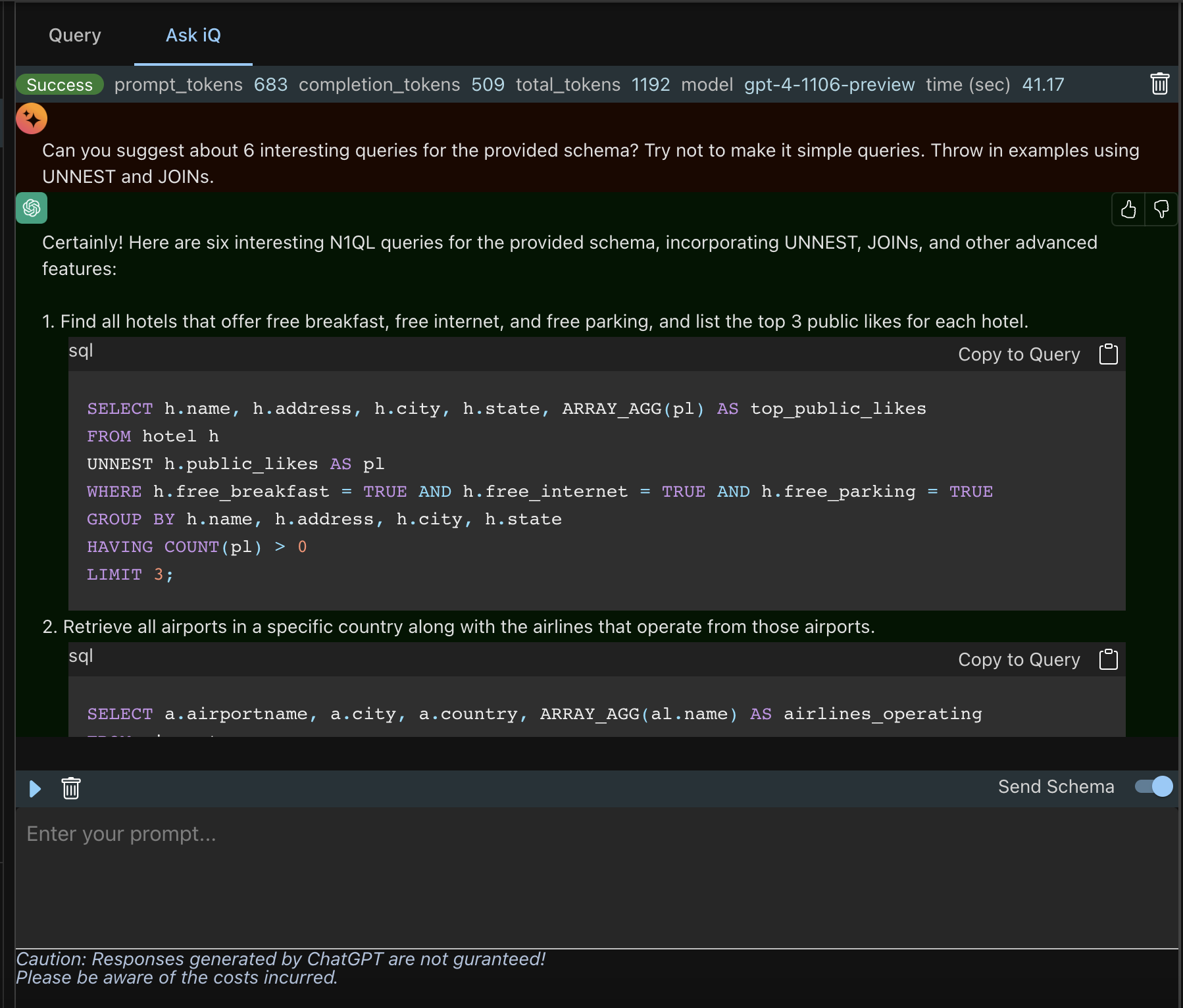The width and height of the screenshot is (1183, 1008).
Task: Clear prompt with the trash icon by play
Action: click(x=71, y=788)
